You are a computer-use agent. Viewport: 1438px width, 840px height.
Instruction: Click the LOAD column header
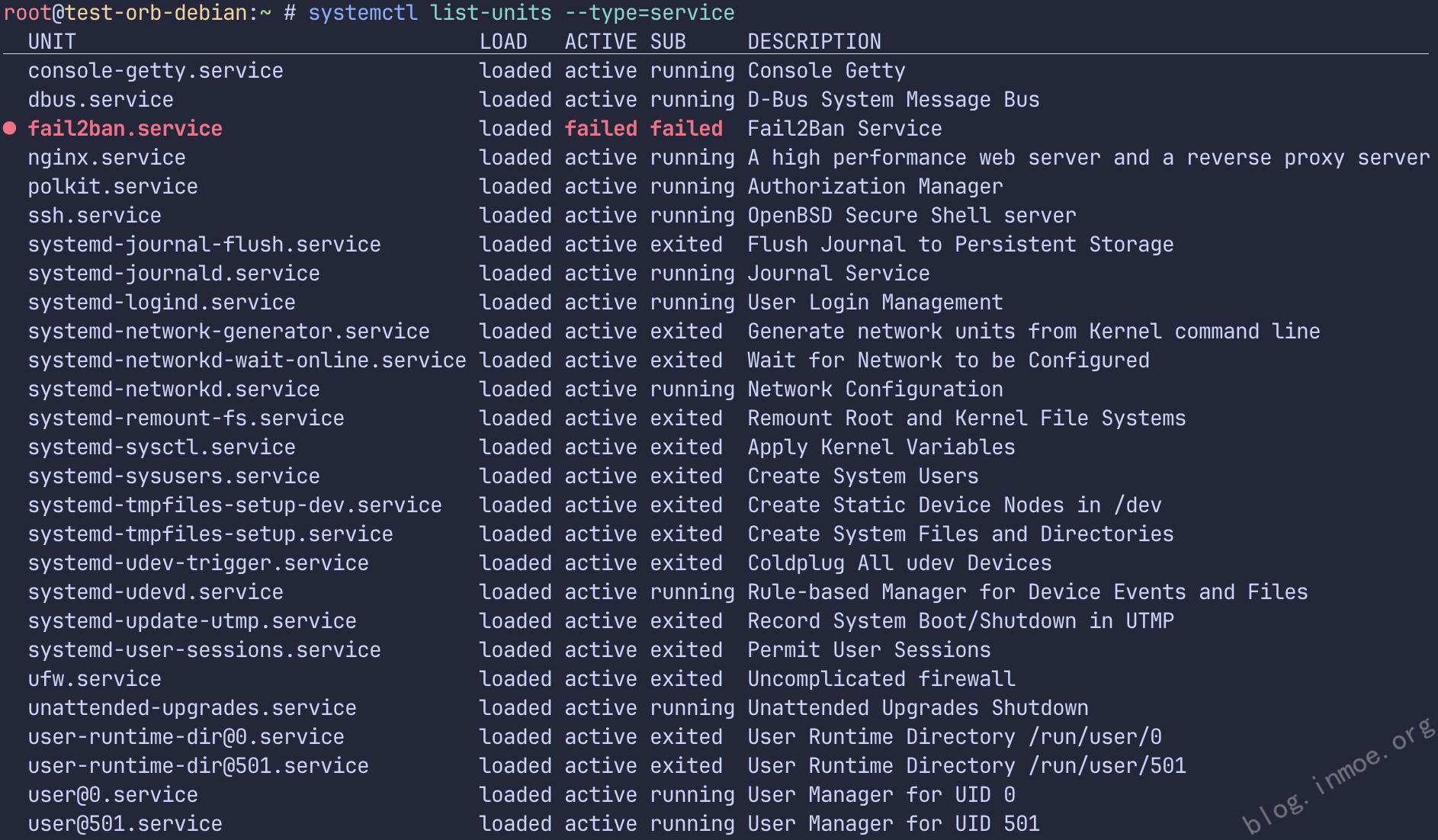[x=503, y=42]
